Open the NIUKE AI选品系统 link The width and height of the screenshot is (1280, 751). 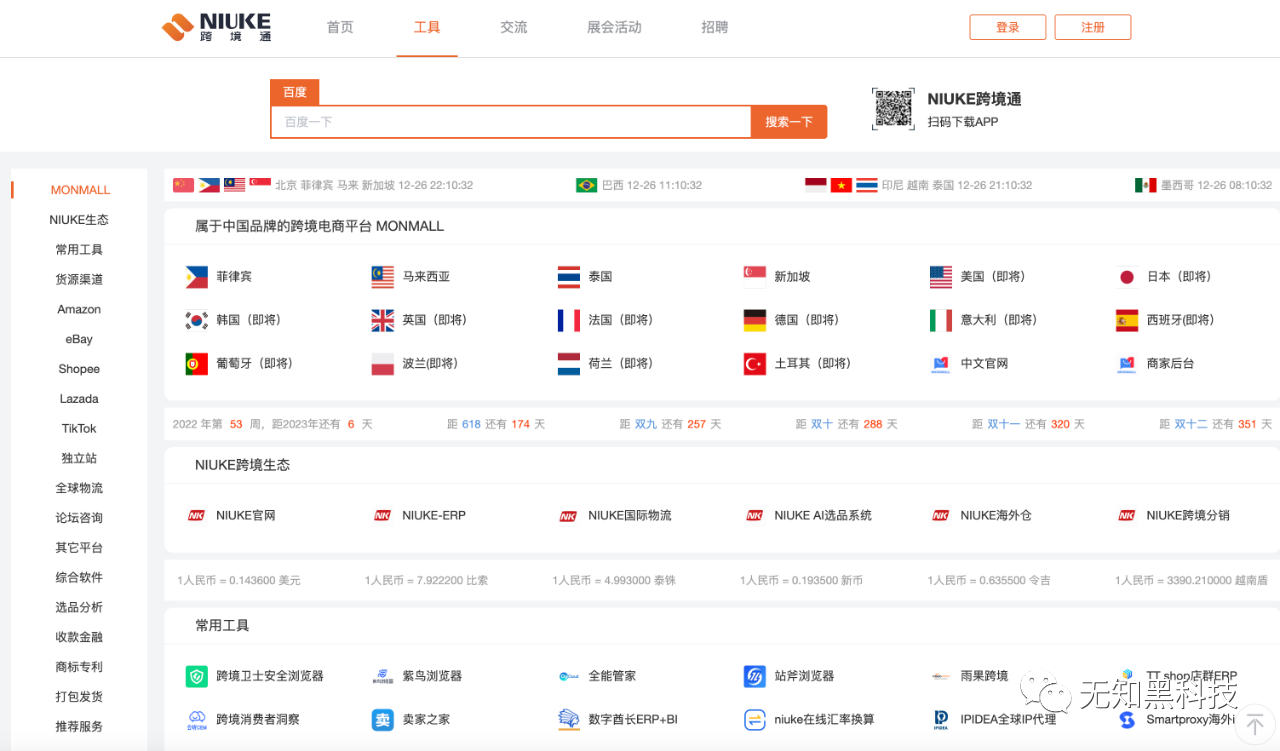coord(823,516)
